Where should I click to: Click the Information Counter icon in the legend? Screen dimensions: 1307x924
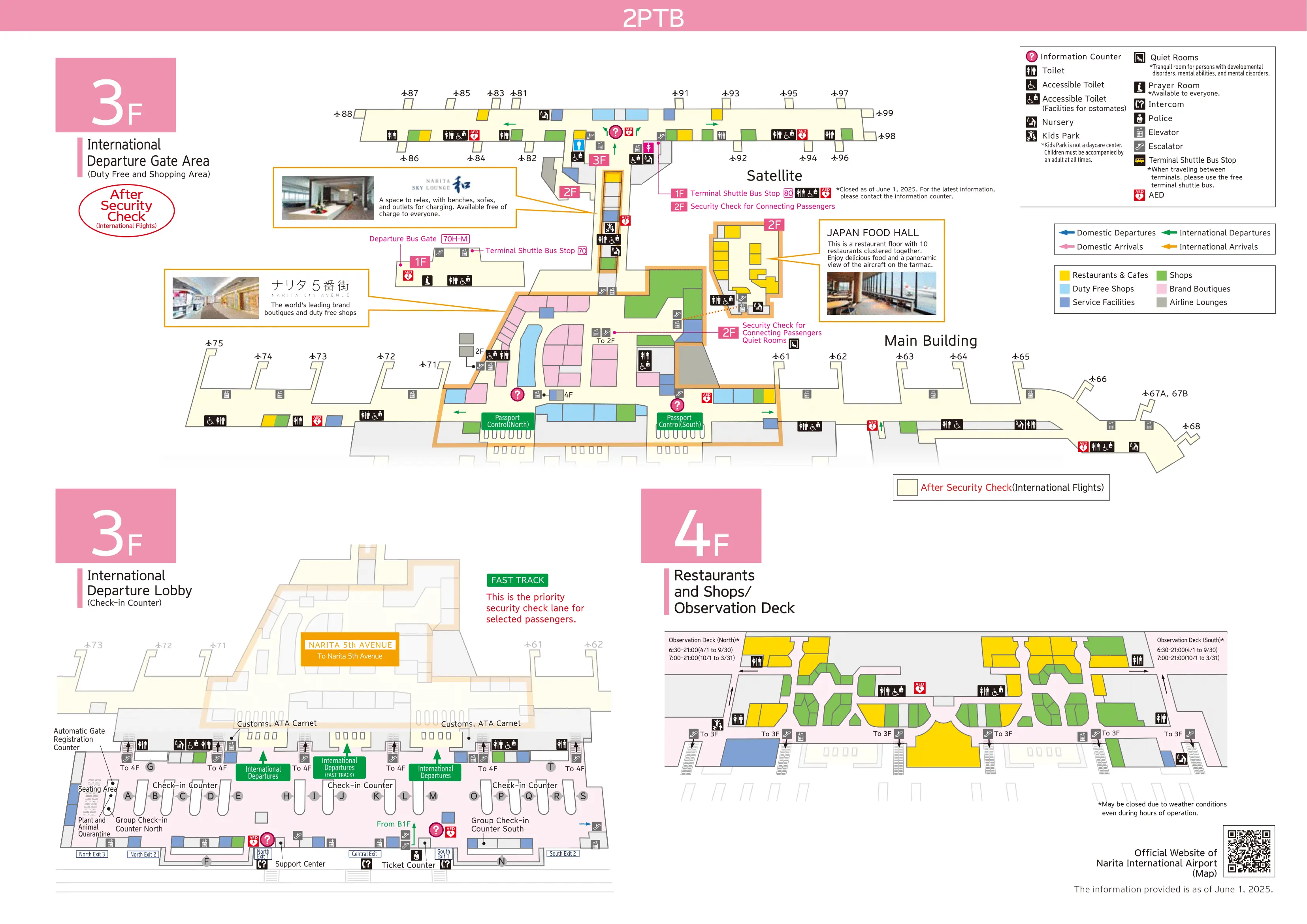pyautogui.click(x=1032, y=56)
